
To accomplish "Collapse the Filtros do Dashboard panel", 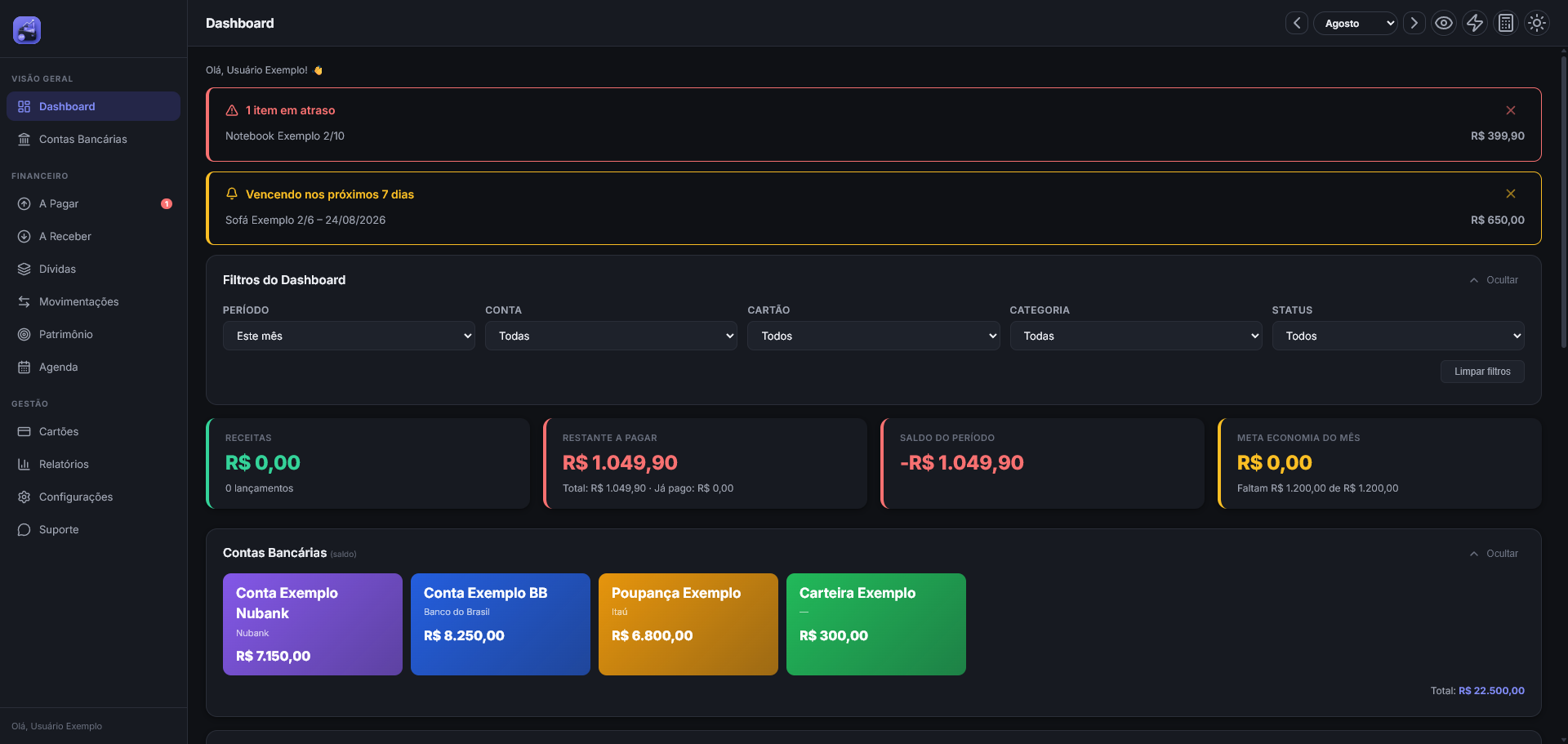I will click(x=1494, y=280).
